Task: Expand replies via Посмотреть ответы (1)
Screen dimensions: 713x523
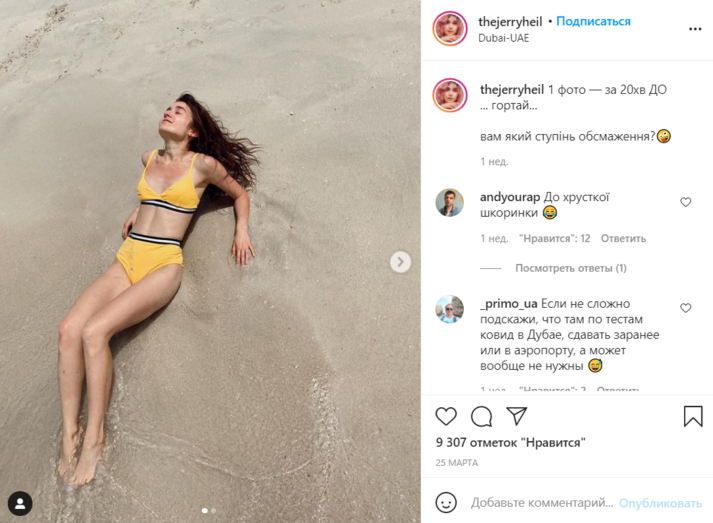Action: click(x=571, y=268)
